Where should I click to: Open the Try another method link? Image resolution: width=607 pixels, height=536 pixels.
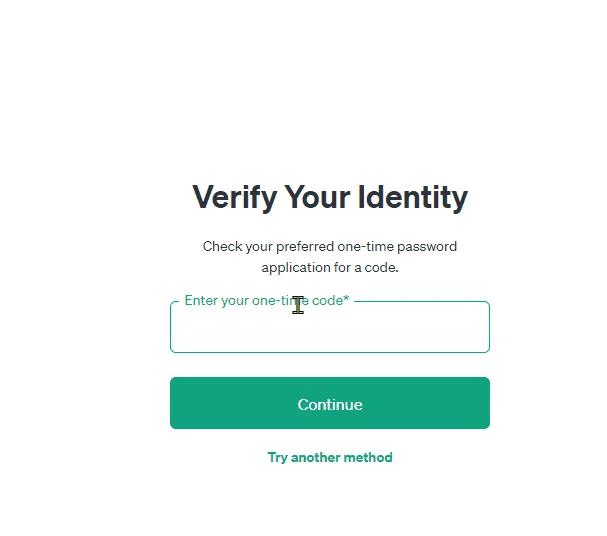pos(330,457)
